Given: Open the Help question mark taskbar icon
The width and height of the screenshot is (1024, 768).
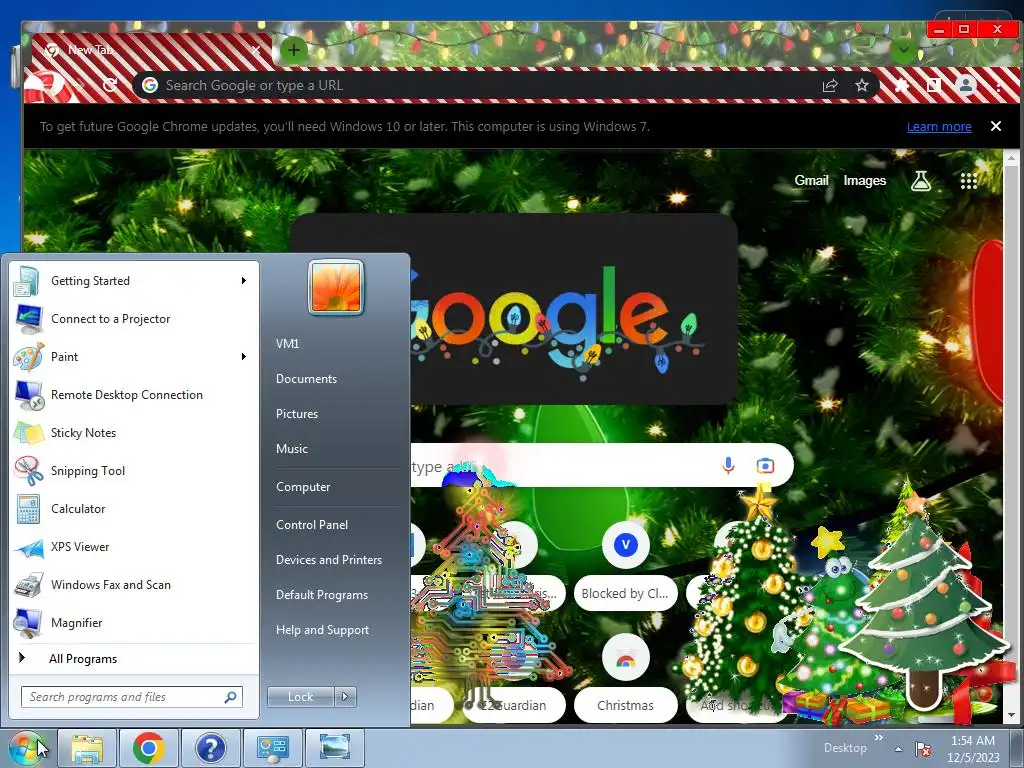Looking at the screenshot, I should pyautogui.click(x=210, y=748).
